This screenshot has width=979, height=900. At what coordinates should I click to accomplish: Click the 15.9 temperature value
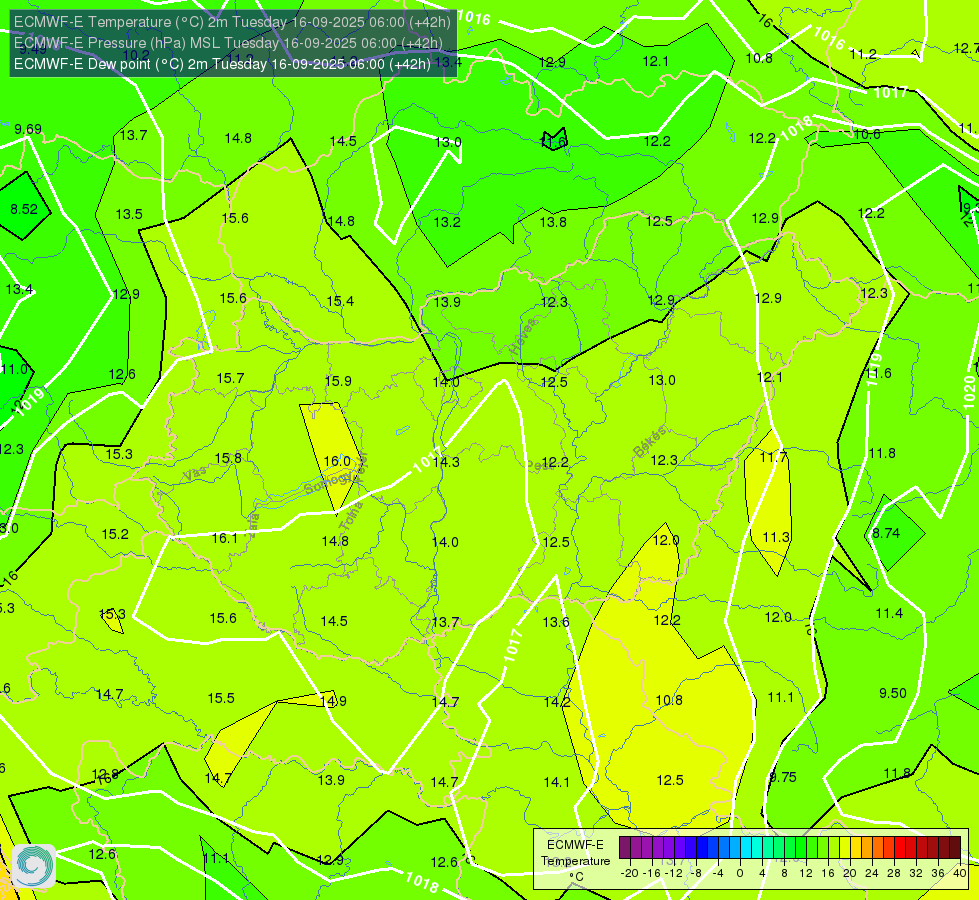[338, 381]
